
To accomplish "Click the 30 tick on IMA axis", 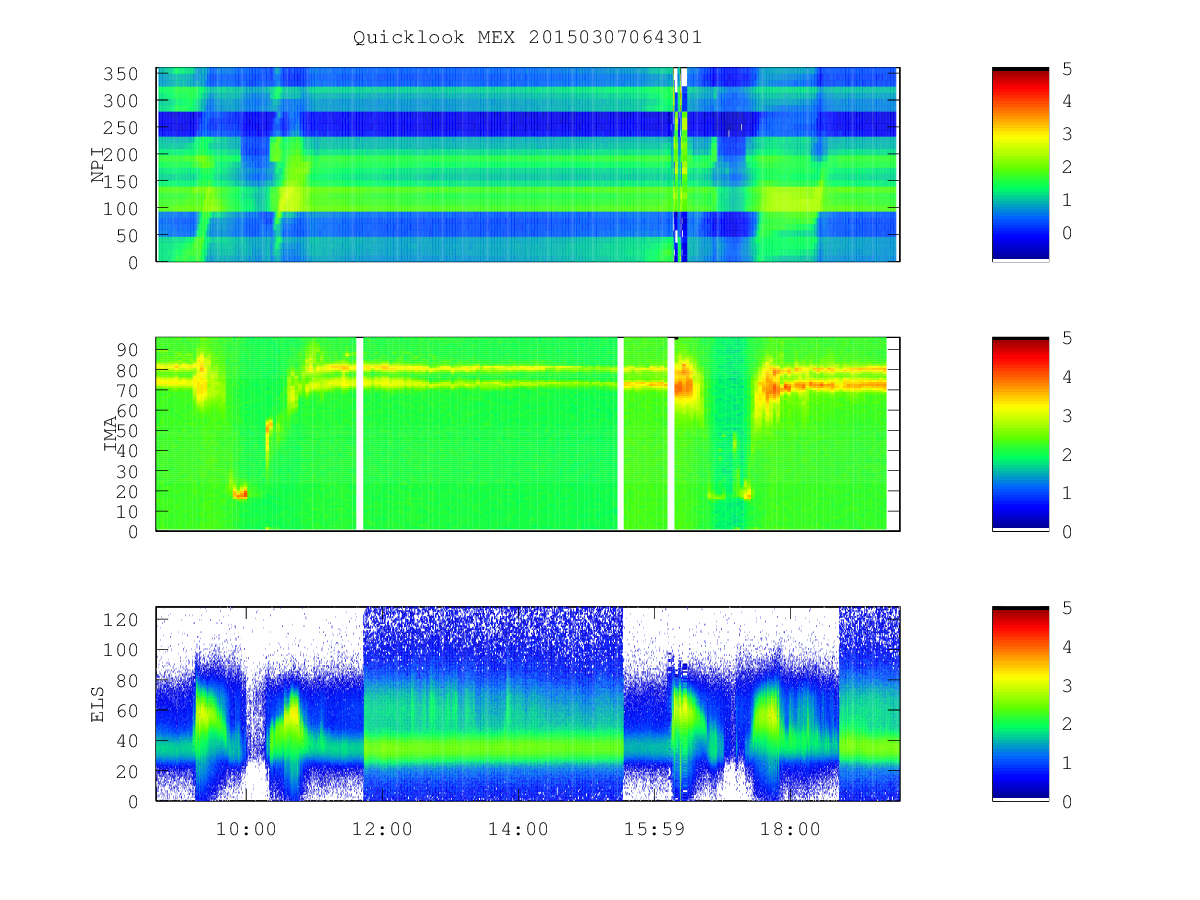I will pyautogui.click(x=129, y=471).
